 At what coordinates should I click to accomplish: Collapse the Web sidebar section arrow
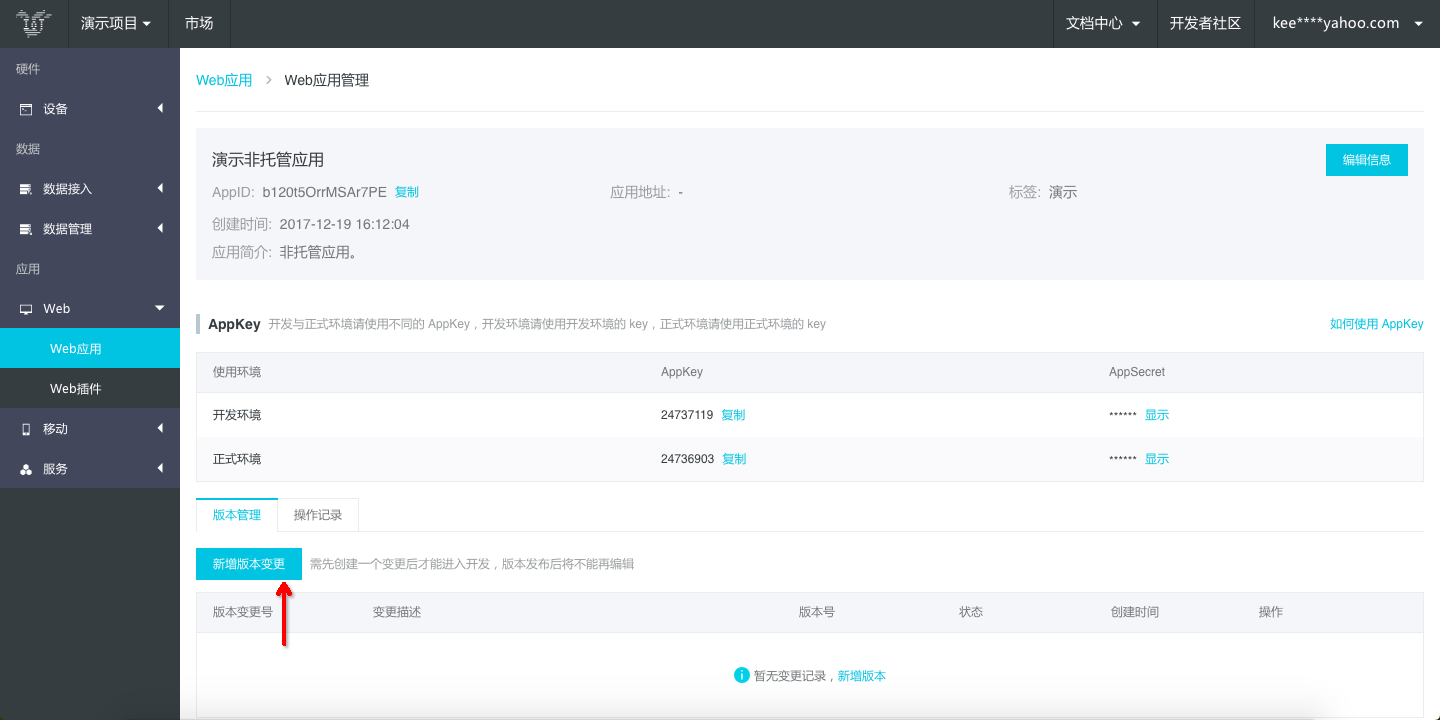click(x=160, y=308)
